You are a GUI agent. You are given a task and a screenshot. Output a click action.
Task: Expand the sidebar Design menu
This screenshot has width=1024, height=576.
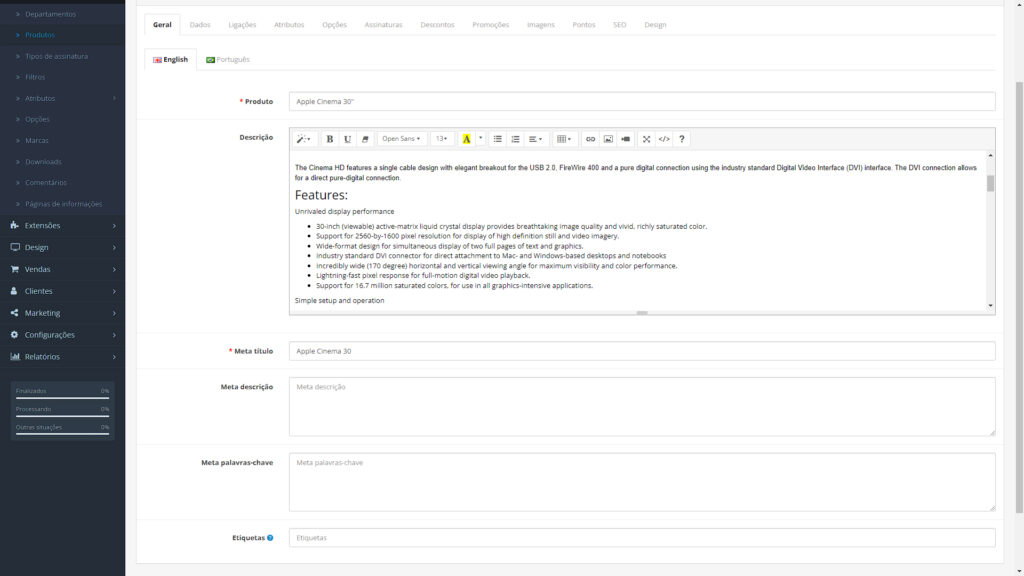(63, 248)
